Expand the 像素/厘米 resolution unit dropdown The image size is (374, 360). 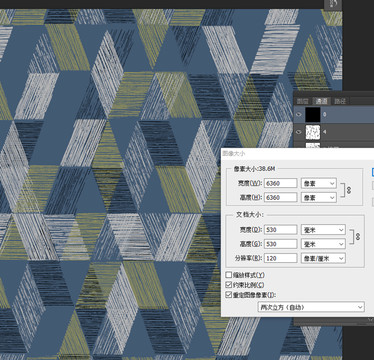[x=323, y=258]
